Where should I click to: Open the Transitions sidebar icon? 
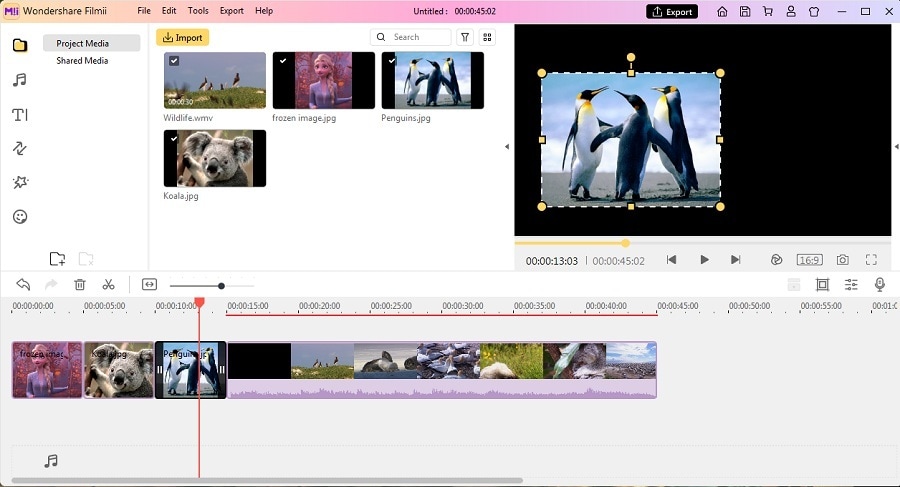pos(20,148)
